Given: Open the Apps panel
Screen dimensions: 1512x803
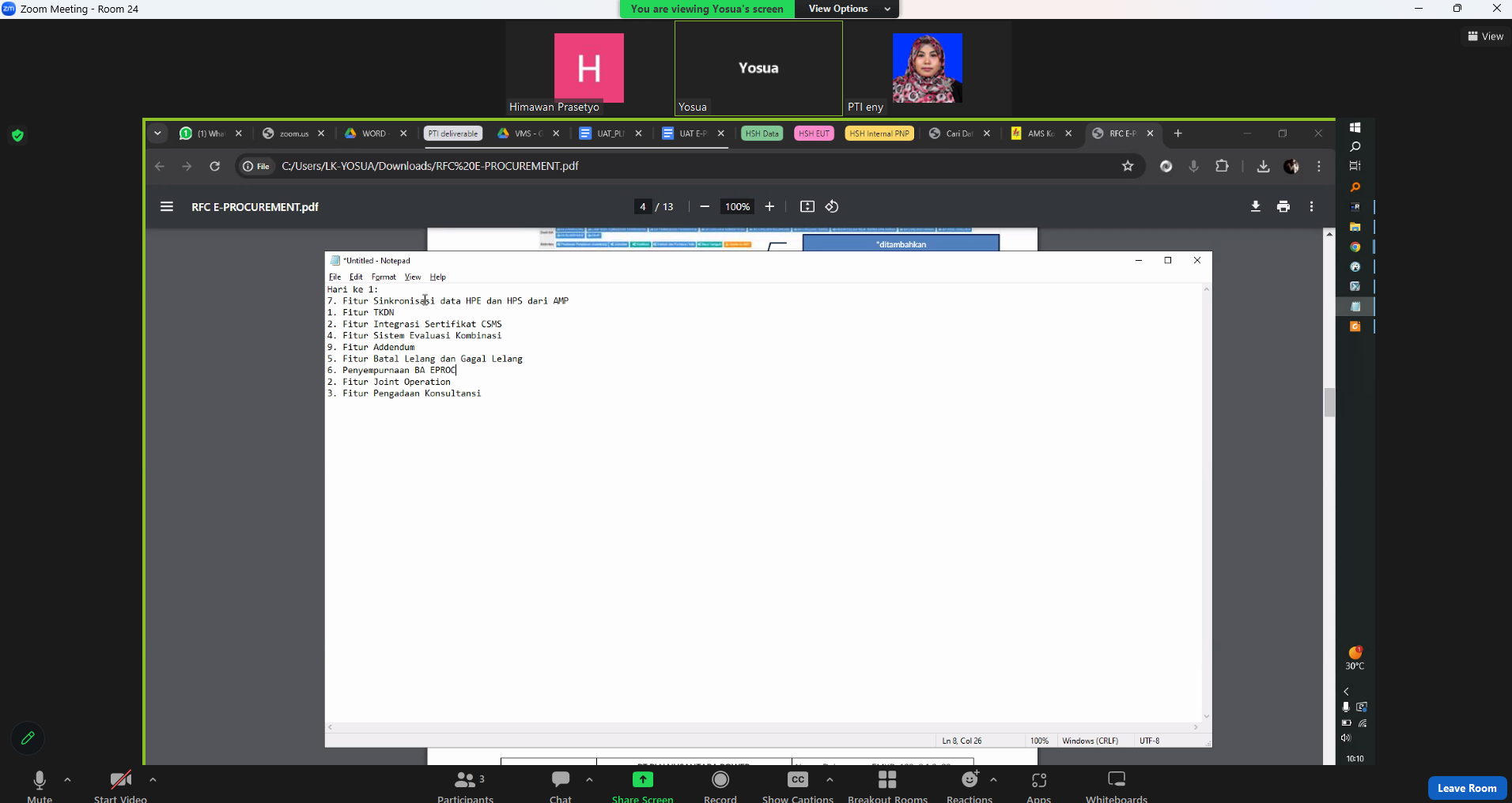Looking at the screenshot, I should point(1038,782).
